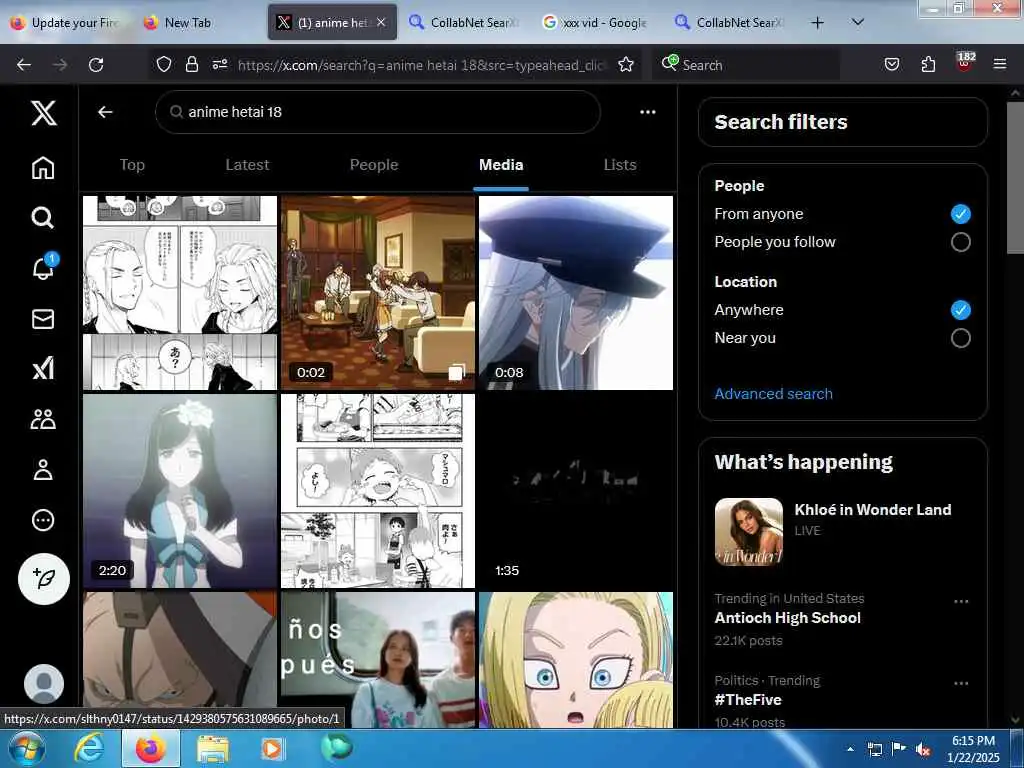Open Pocket save icon
Viewport: 1024px width, 768px height.
pyautogui.click(x=892, y=64)
